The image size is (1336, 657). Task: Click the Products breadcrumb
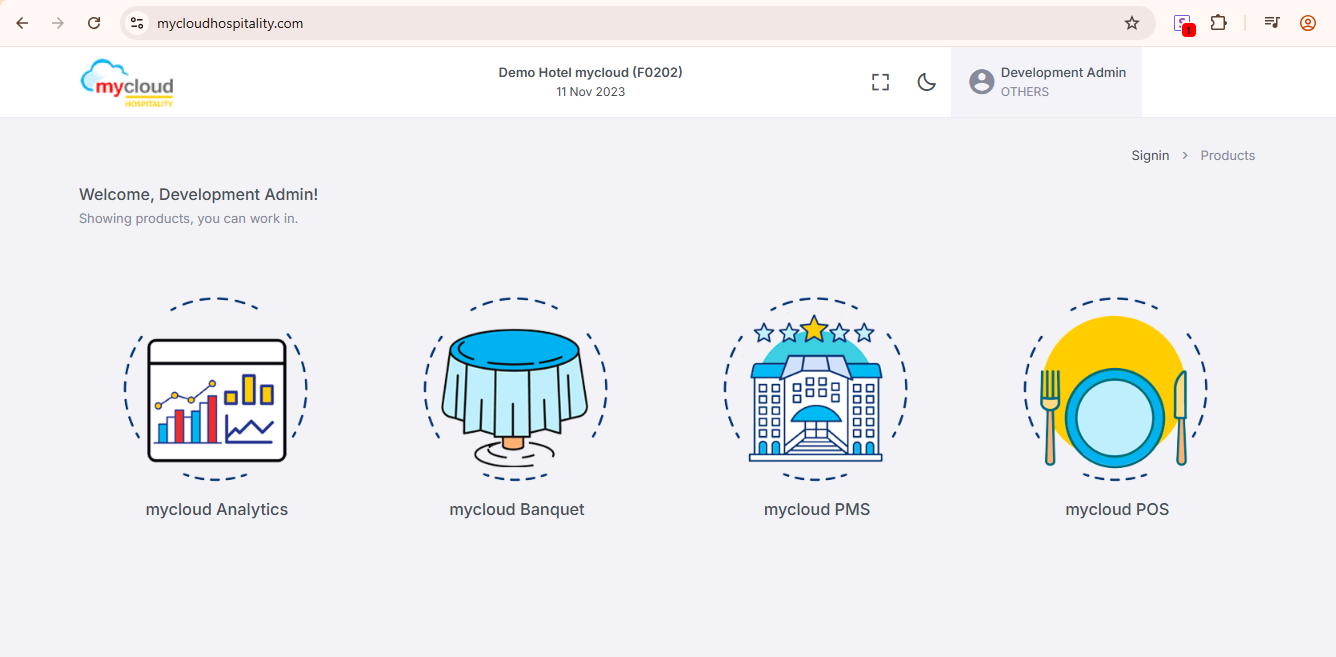[1228, 155]
